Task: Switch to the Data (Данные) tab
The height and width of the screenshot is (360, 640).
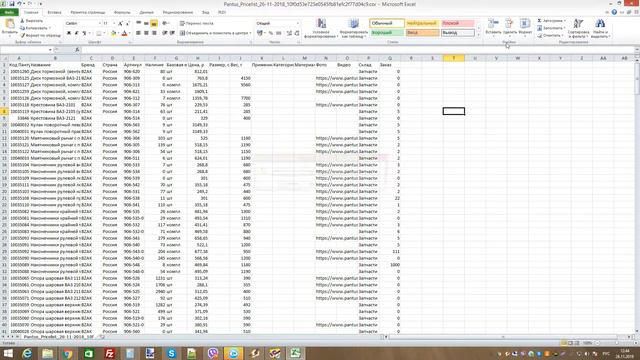Action: (x=147, y=13)
